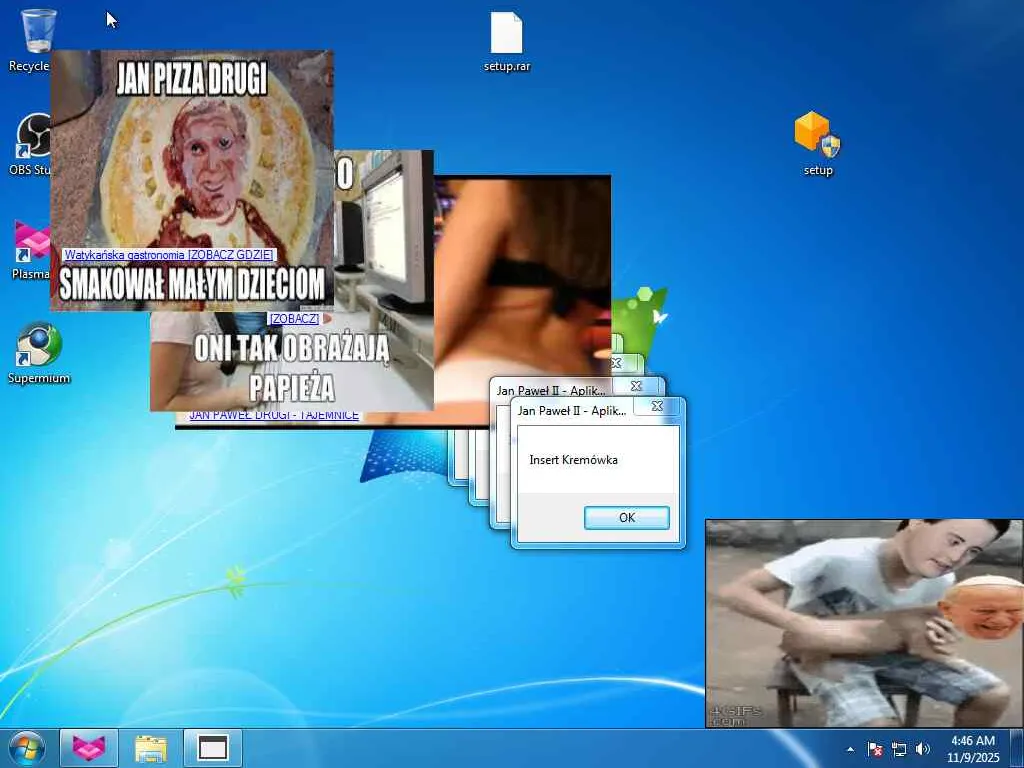The width and height of the screenshot is (1024, 768).
Task: Open the Windows Start menu orb
Action: [27, 748]
